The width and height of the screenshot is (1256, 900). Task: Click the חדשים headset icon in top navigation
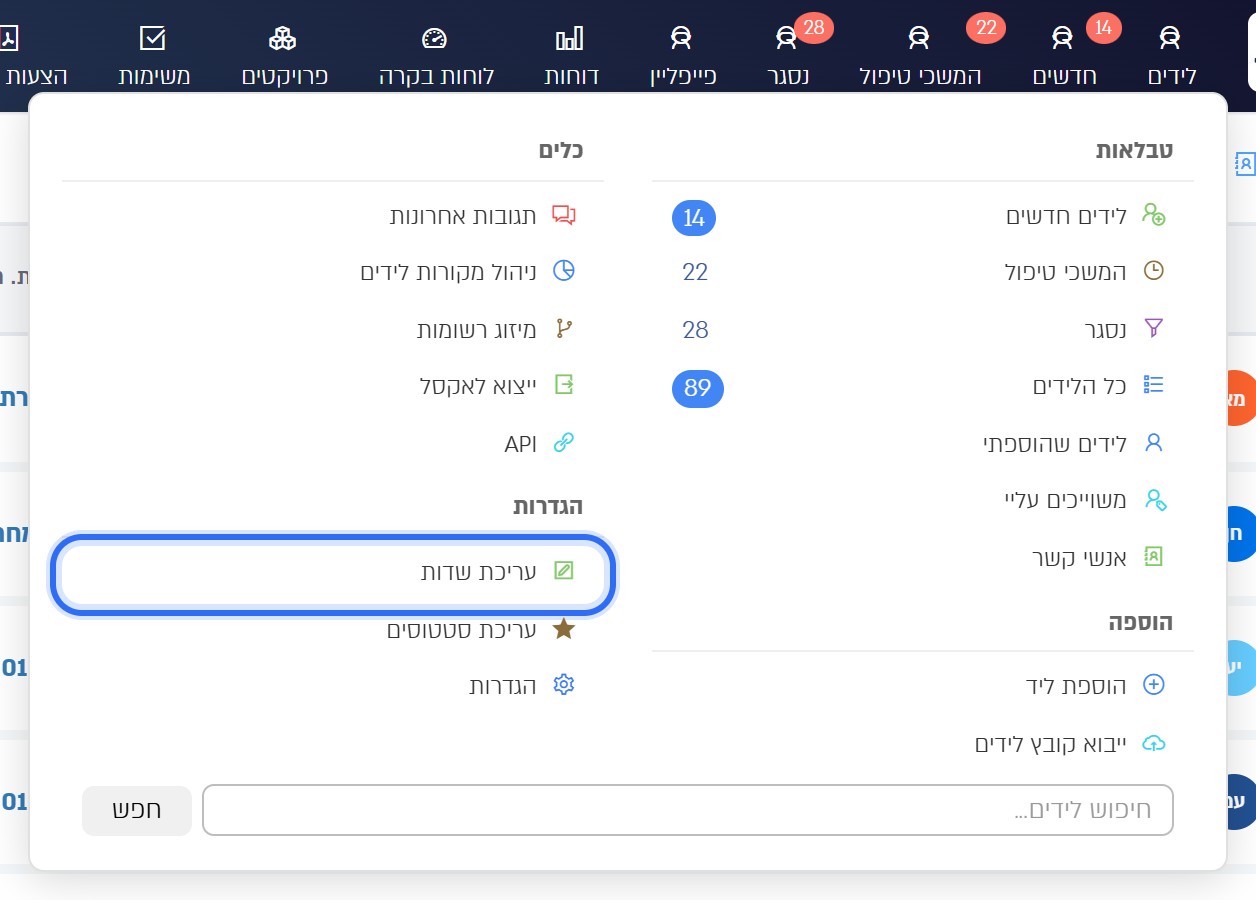[1062, 38]
